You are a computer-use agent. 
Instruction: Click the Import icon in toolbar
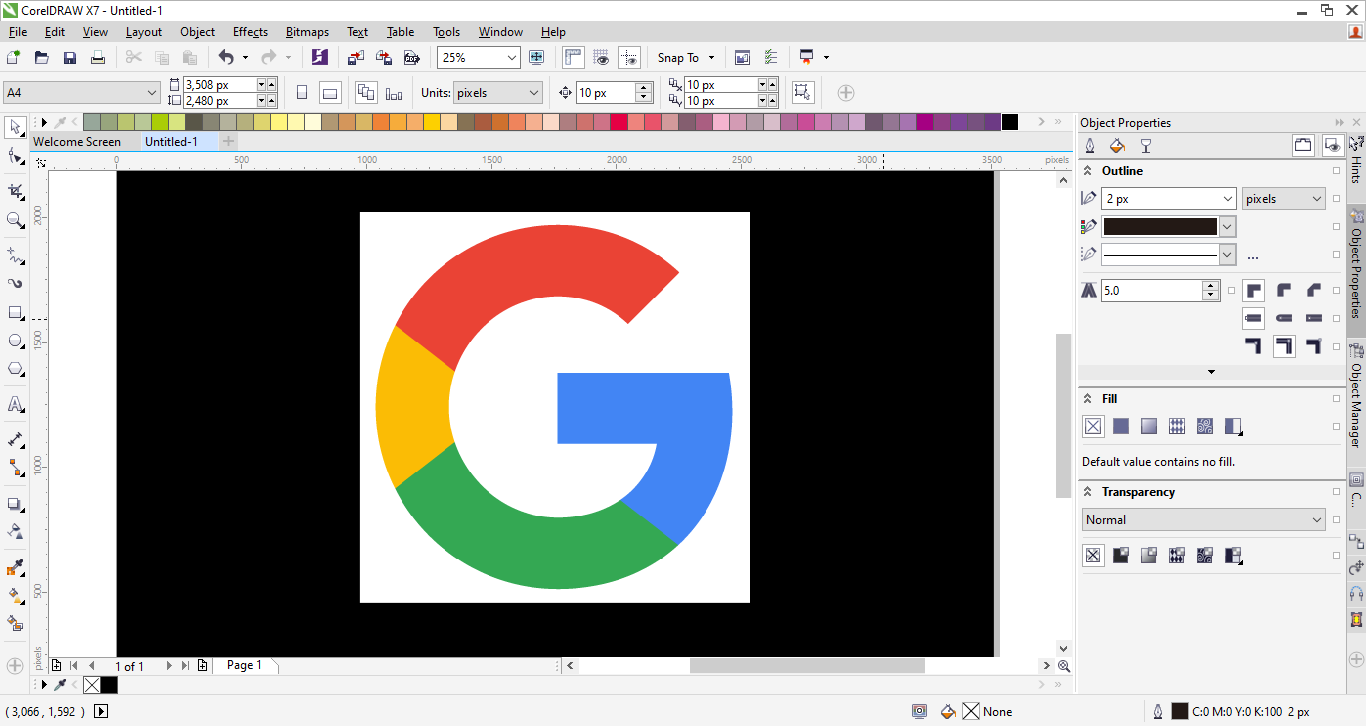356,58
